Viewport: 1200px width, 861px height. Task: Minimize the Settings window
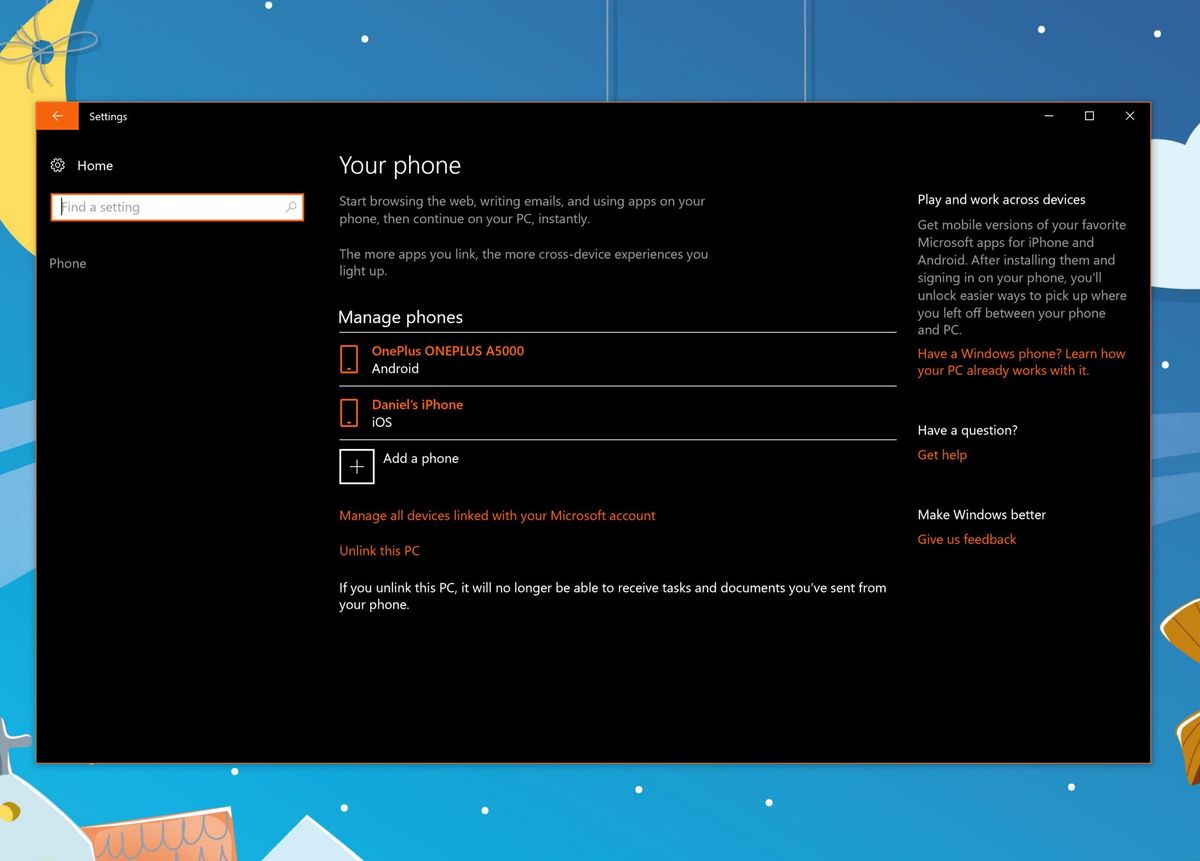point(1048,116)
